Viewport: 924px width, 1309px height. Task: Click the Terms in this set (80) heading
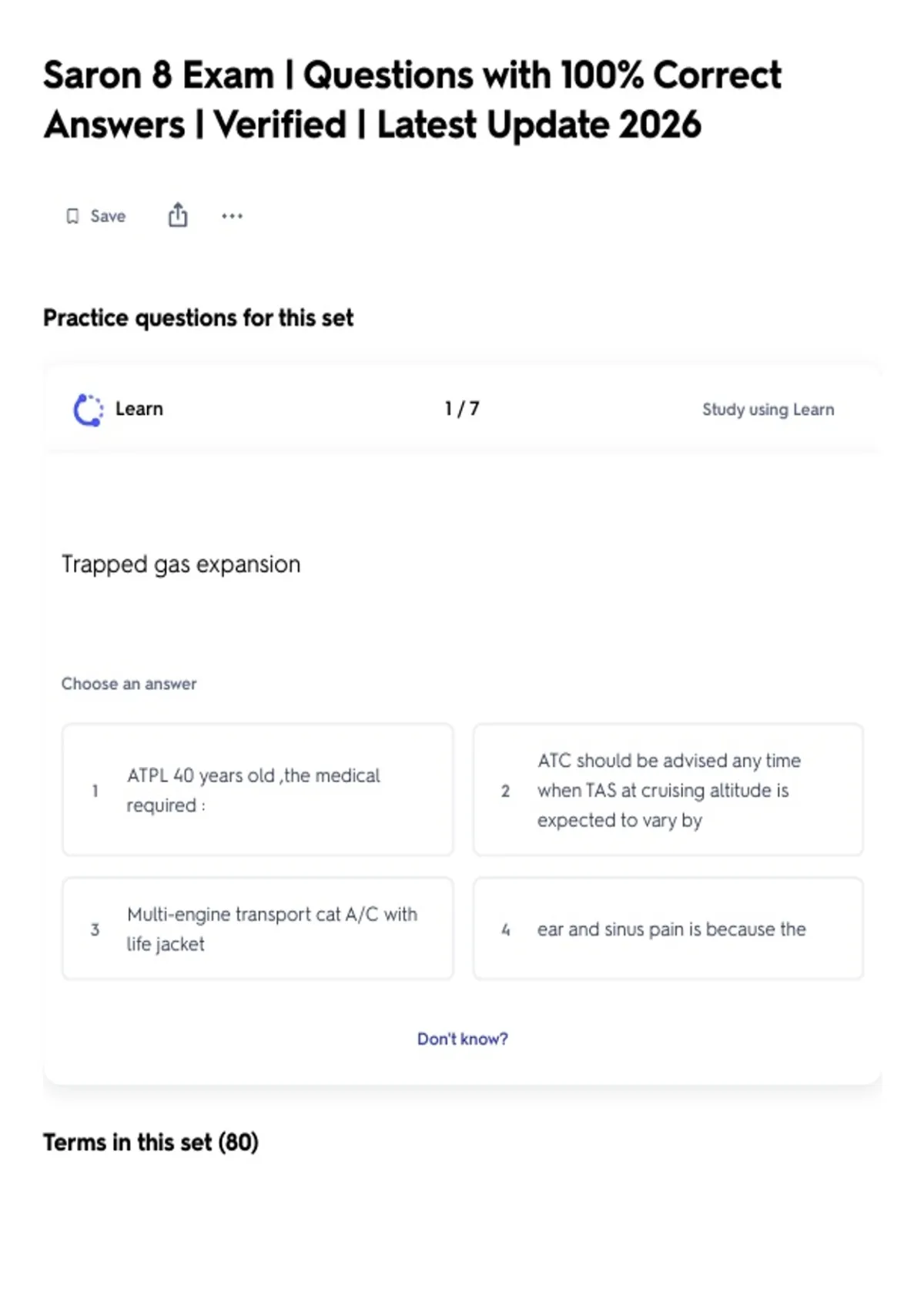[151, 1142]
